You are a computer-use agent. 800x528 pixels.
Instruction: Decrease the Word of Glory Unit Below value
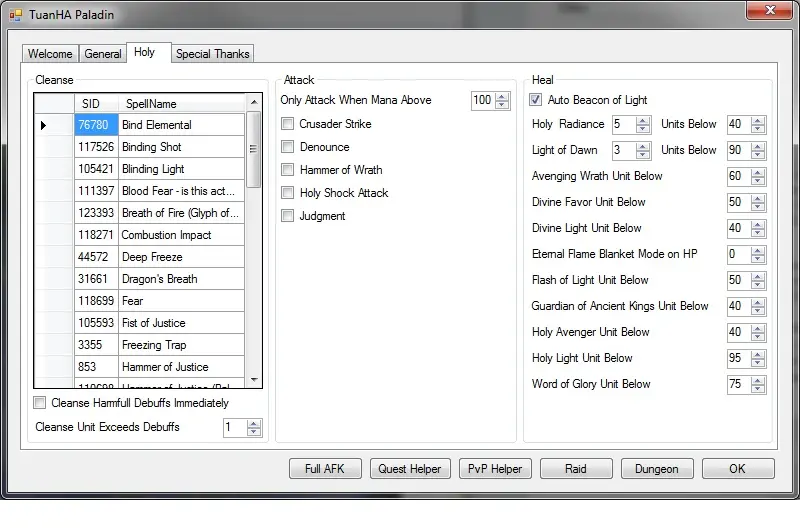(x=758, y=389)
